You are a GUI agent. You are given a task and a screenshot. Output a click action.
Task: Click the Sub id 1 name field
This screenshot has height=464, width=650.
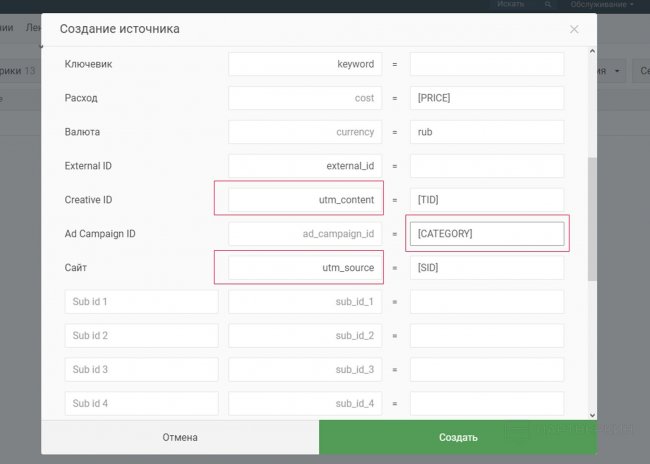(x=141, y=301)
